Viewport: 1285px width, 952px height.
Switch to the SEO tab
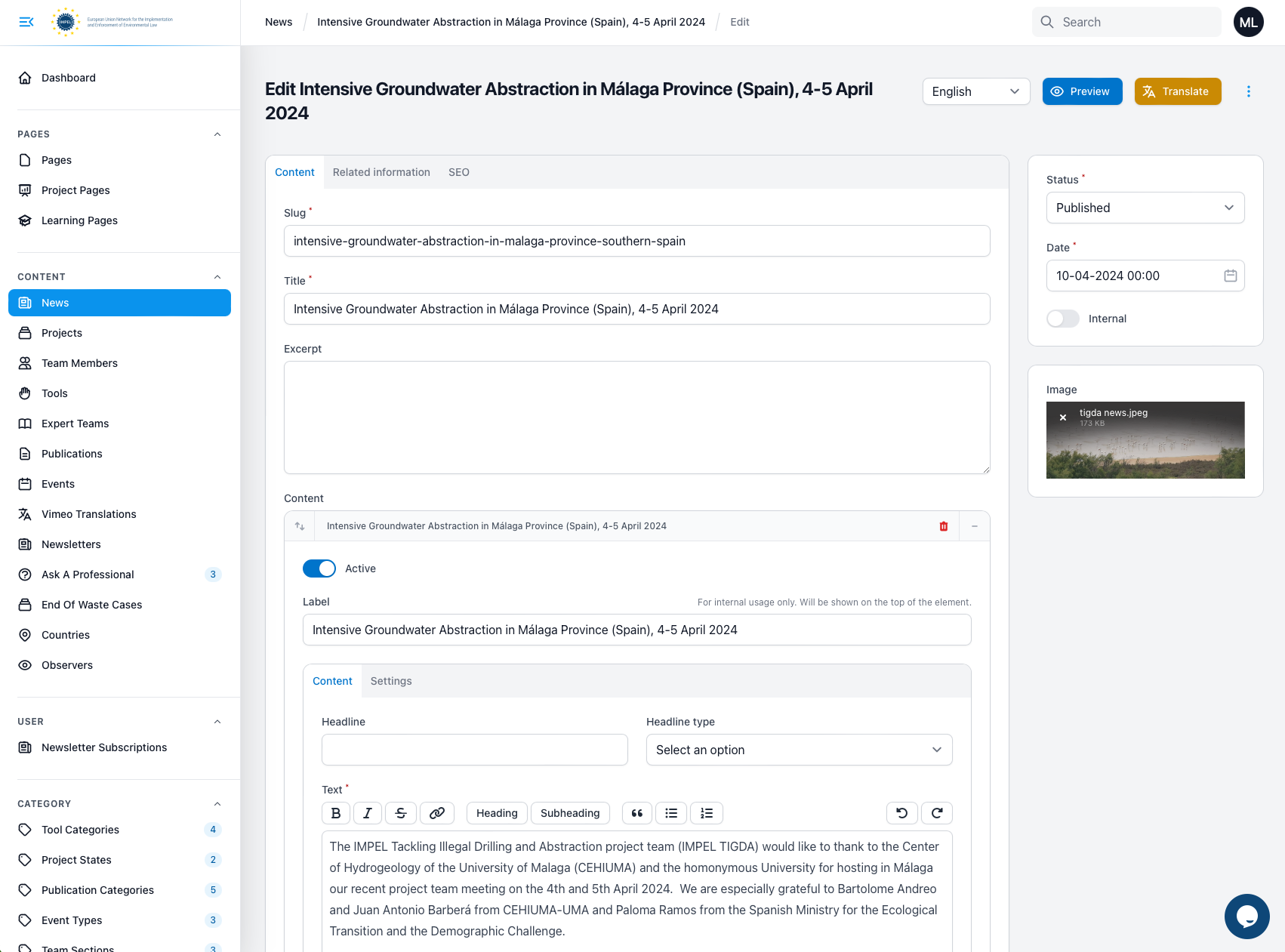click(x=459, y=172)
